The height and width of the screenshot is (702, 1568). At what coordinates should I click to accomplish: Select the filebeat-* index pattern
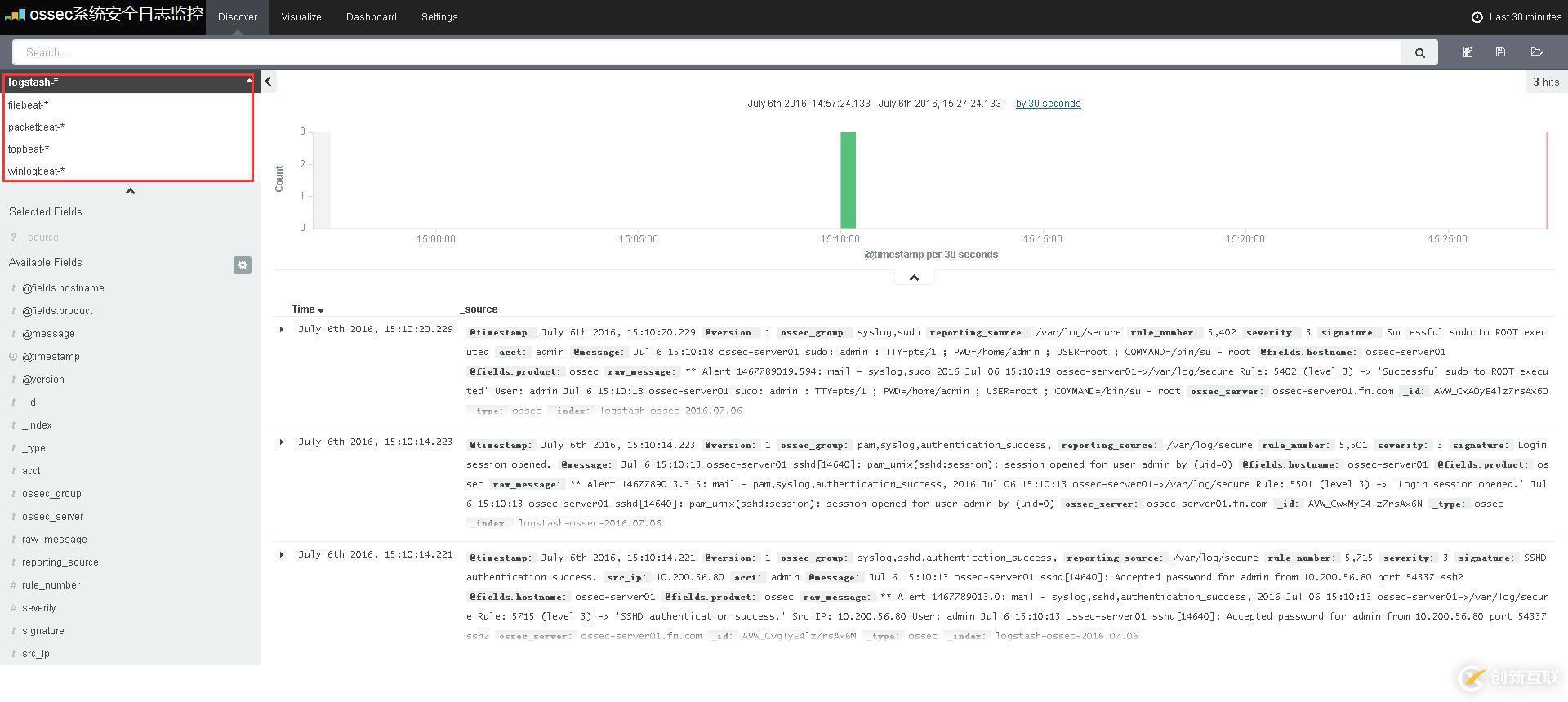tap(129, 104)
